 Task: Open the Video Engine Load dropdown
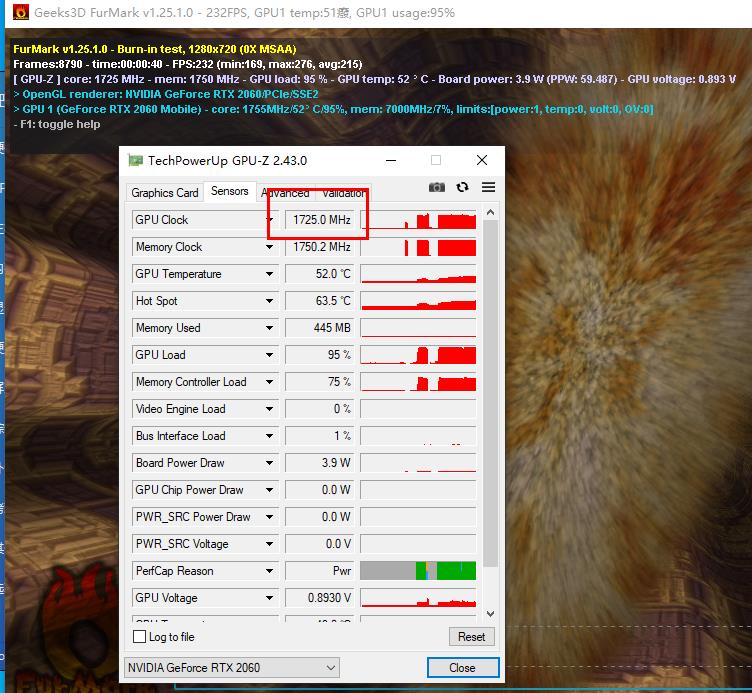point(270,409)
